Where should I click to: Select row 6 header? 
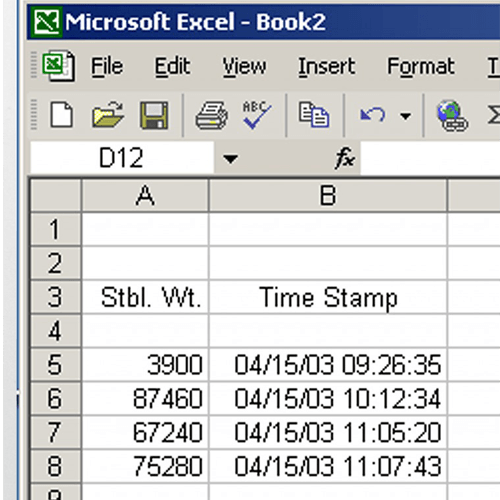point(56,398)
